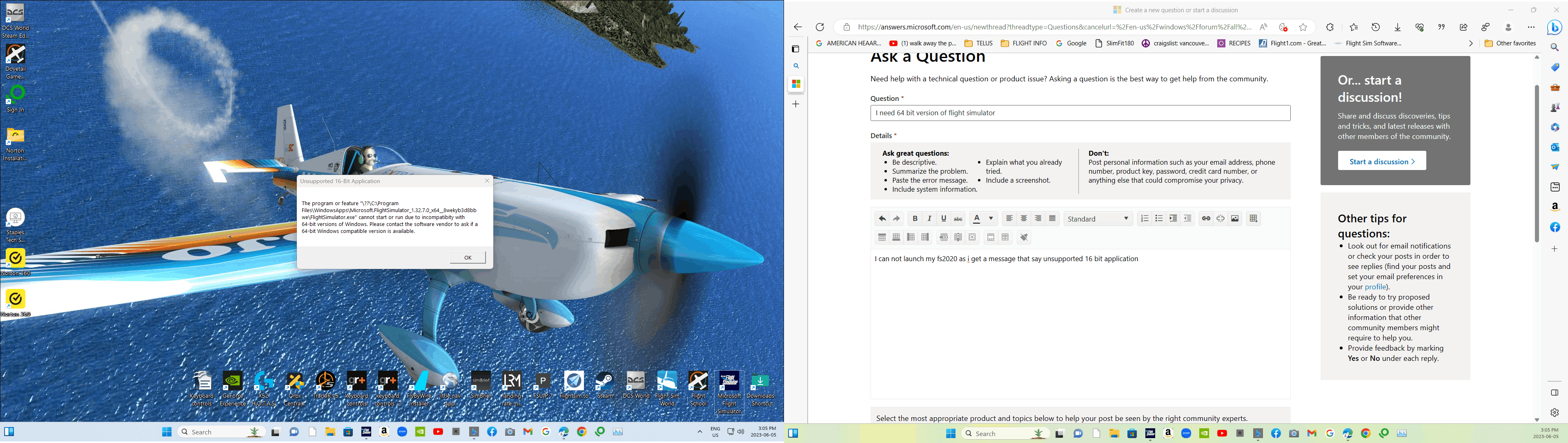
Task: Open Edge Settings and more ellipsis menu
Action: pyautogui.click(x=1531, y=27)
